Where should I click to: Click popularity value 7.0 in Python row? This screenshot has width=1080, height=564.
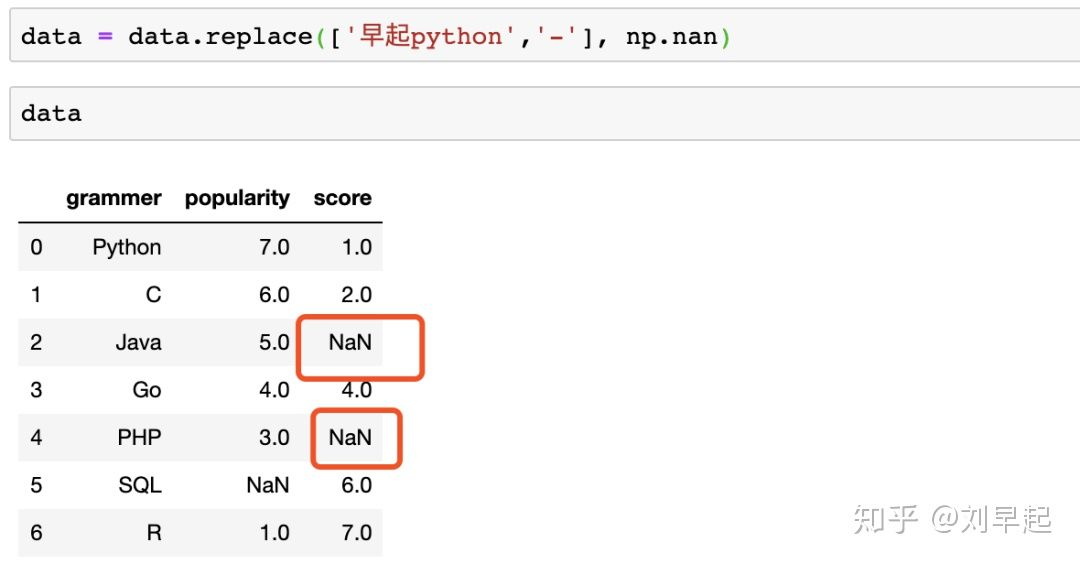(274, 247)
